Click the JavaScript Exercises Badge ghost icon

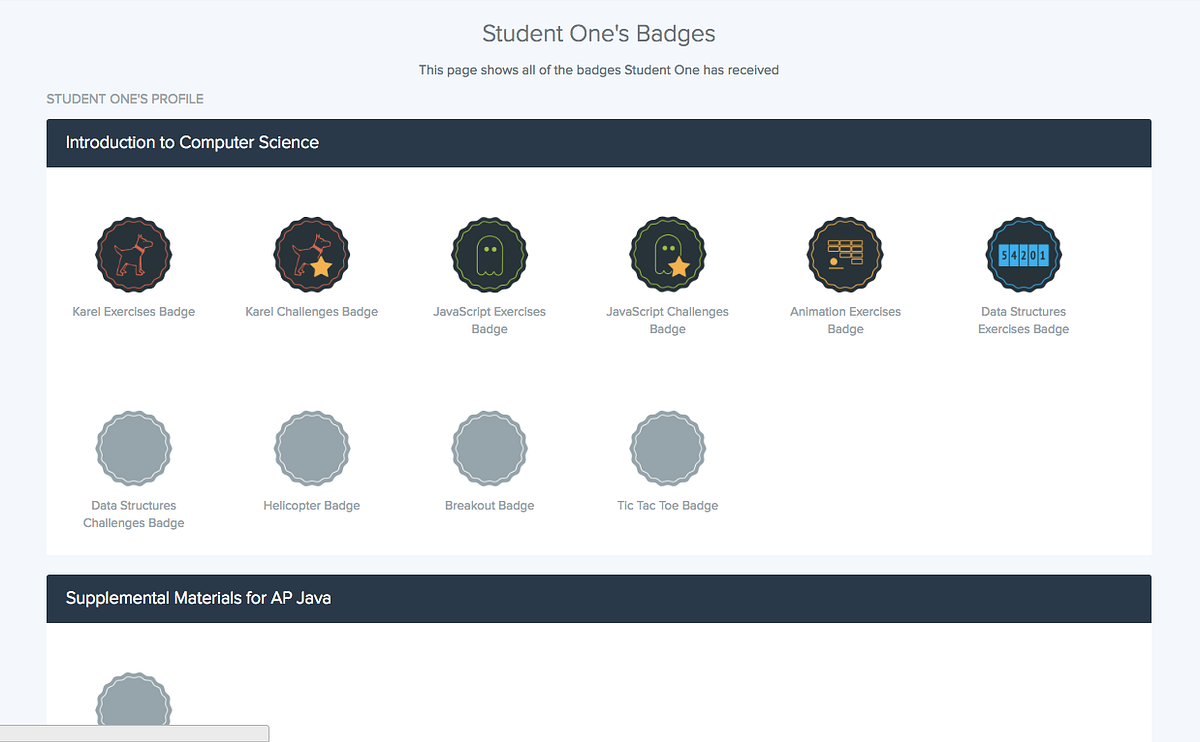(x=489, y=254)
